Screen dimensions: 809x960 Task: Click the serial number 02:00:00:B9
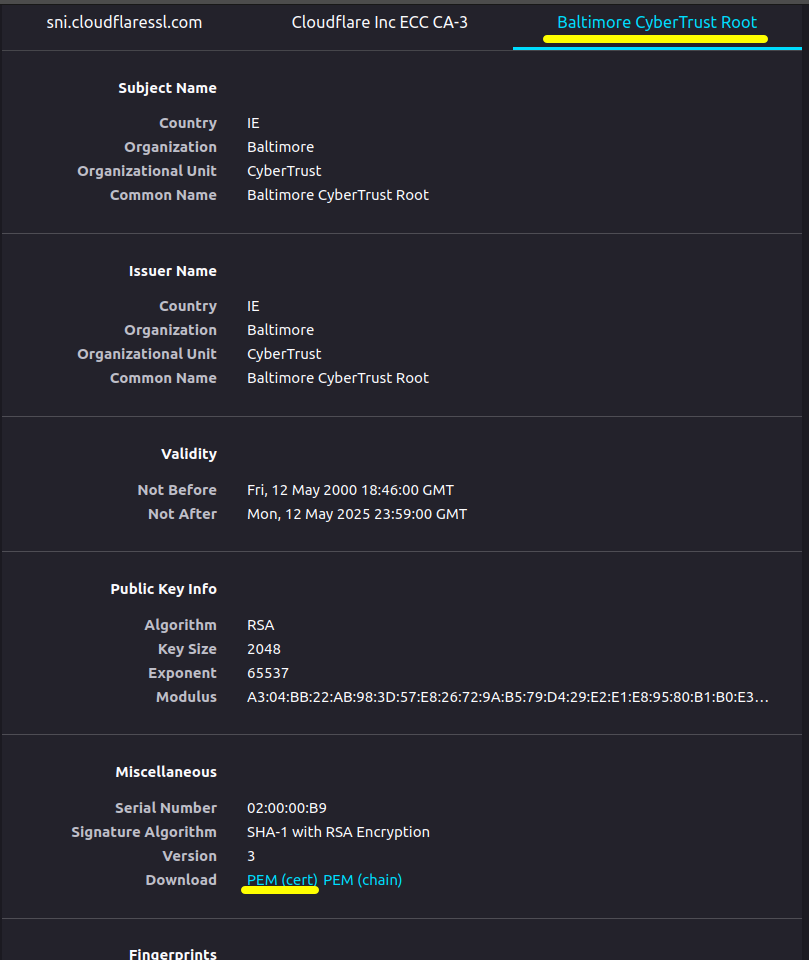pos(287,808)
